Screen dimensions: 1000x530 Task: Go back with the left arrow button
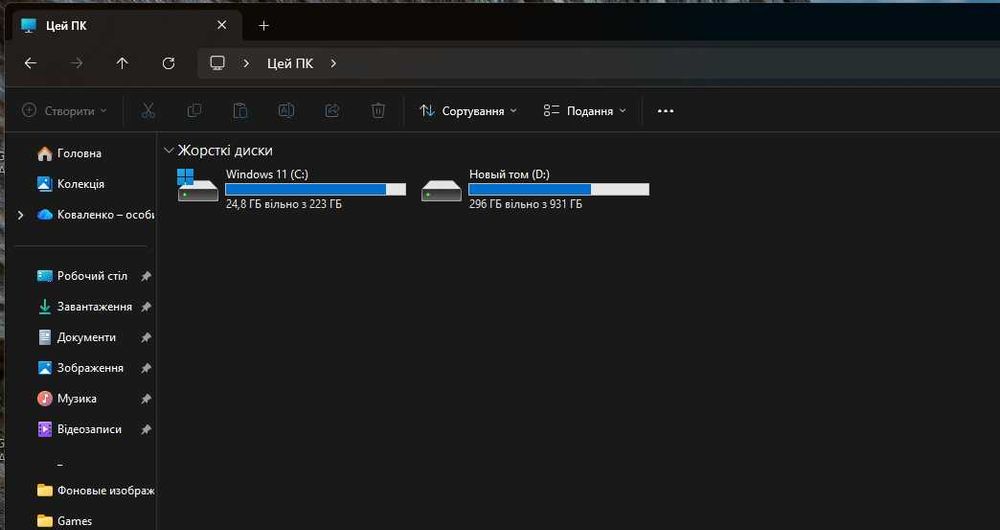(30, 63)
